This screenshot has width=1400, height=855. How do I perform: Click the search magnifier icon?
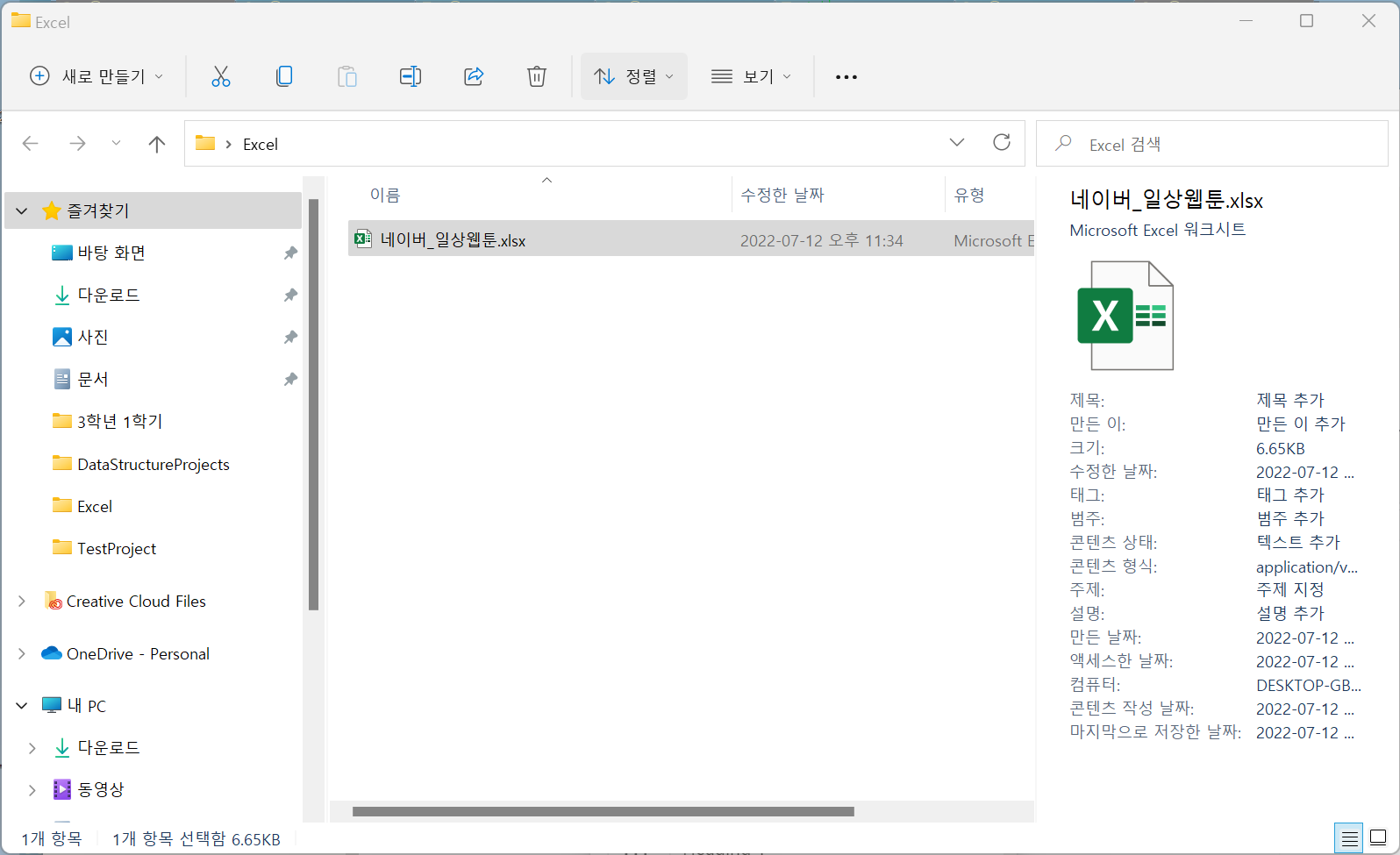click(x=1064, y=143)
